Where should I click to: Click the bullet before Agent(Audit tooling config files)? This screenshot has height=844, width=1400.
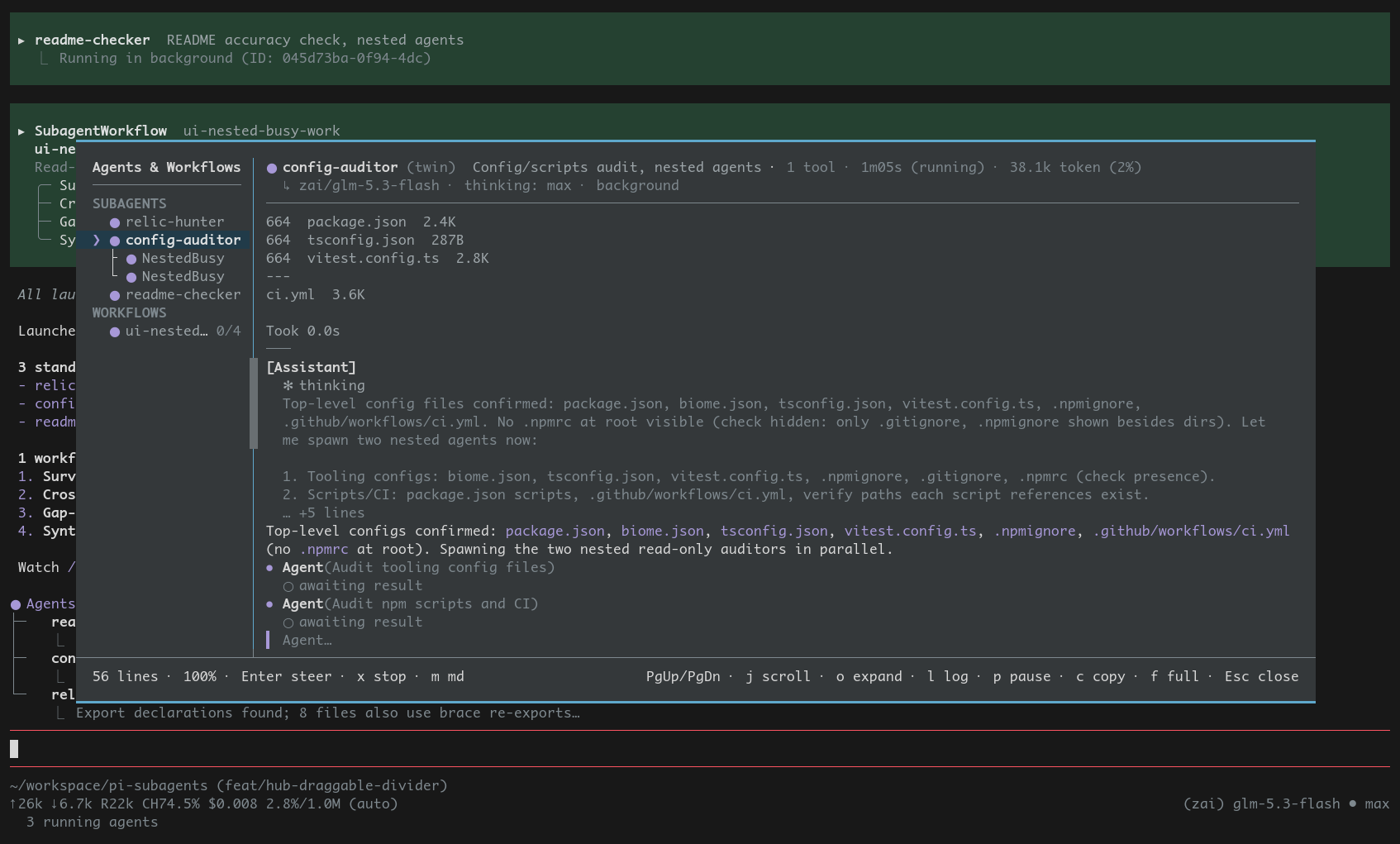tap(269, 568)
